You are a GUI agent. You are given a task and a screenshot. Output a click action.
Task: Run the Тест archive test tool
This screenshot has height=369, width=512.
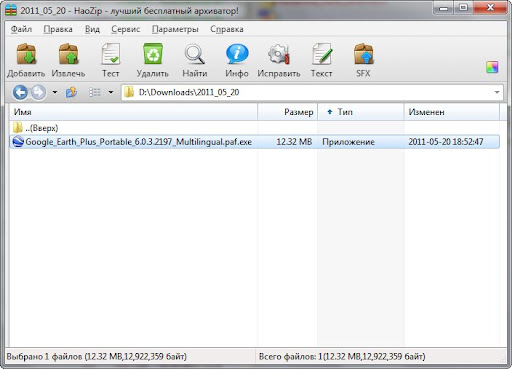click(110, 54)
